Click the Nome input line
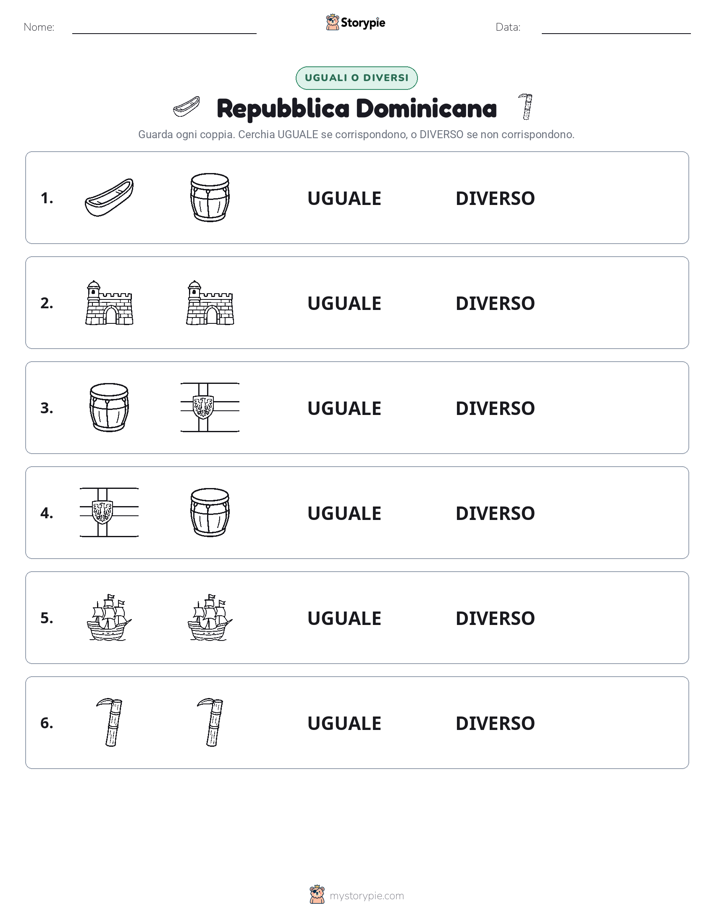 [164, 28]
